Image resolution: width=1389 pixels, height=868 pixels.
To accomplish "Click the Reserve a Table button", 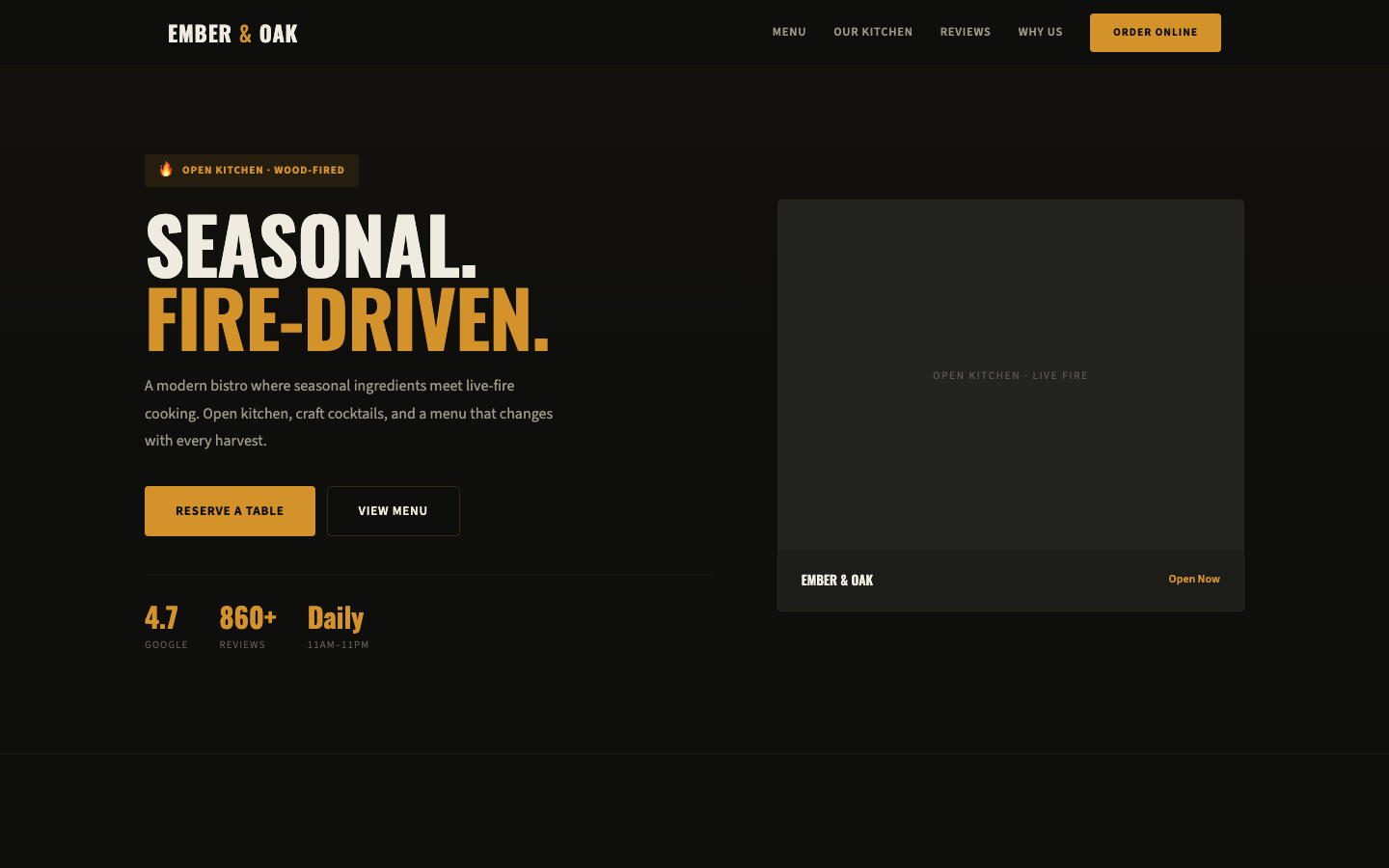I will [x=230, y=511].
